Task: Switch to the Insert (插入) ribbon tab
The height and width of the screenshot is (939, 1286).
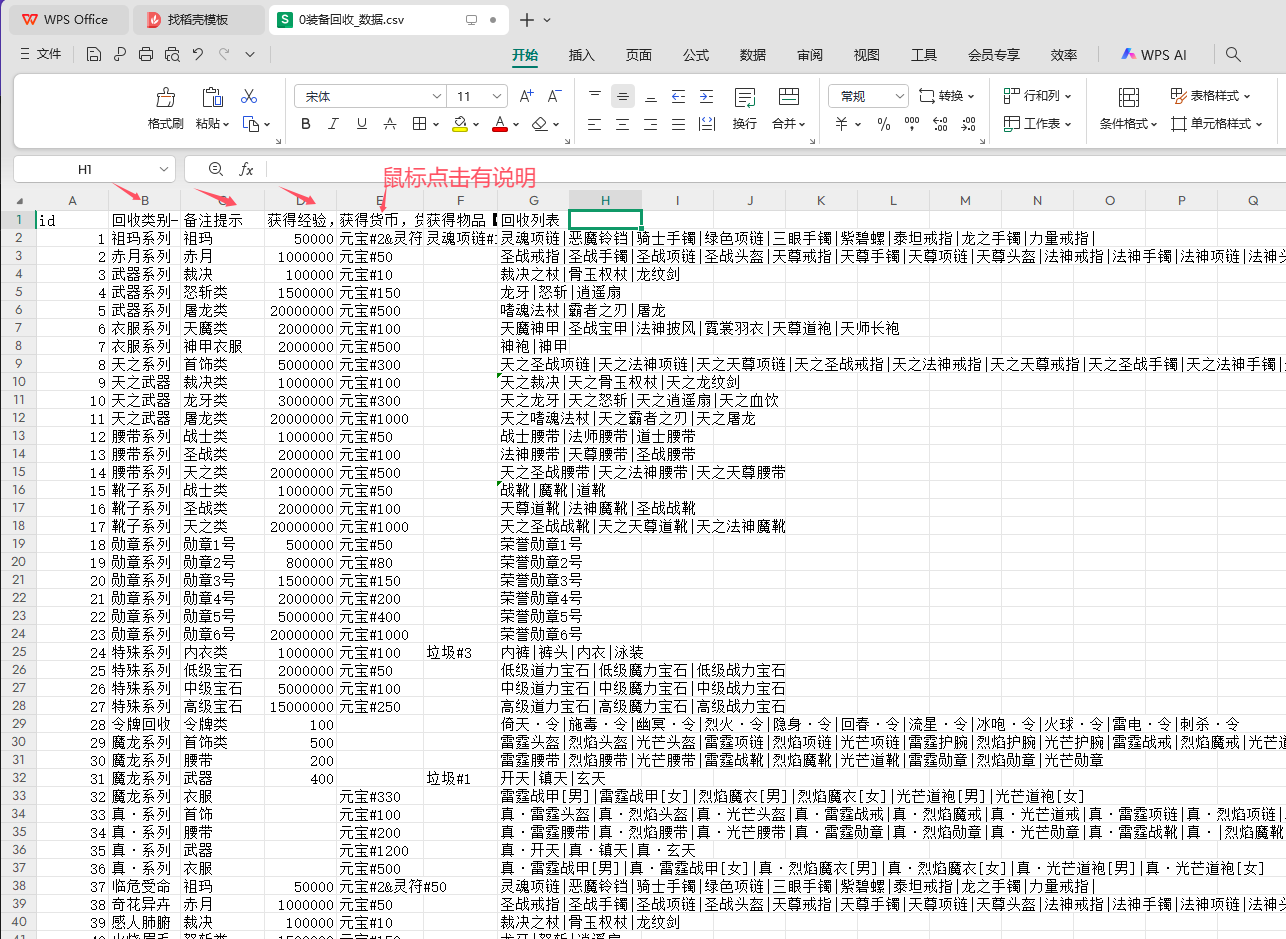Action: click(581, 55)
